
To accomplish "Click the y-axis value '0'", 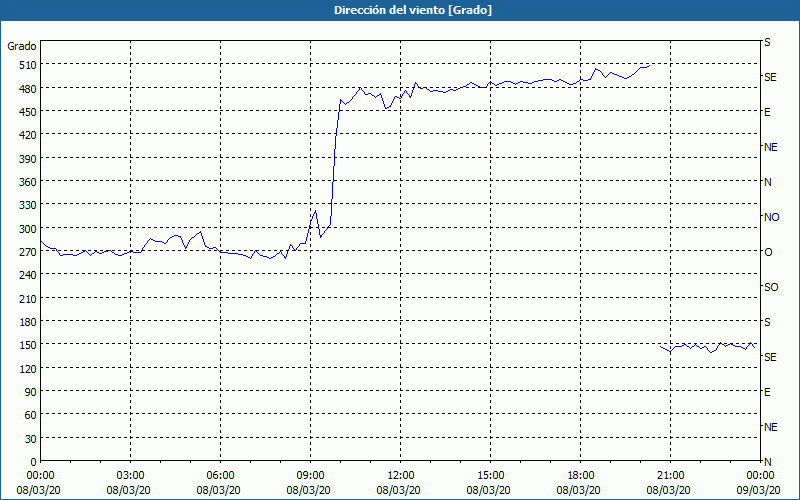I will point(34,462).
